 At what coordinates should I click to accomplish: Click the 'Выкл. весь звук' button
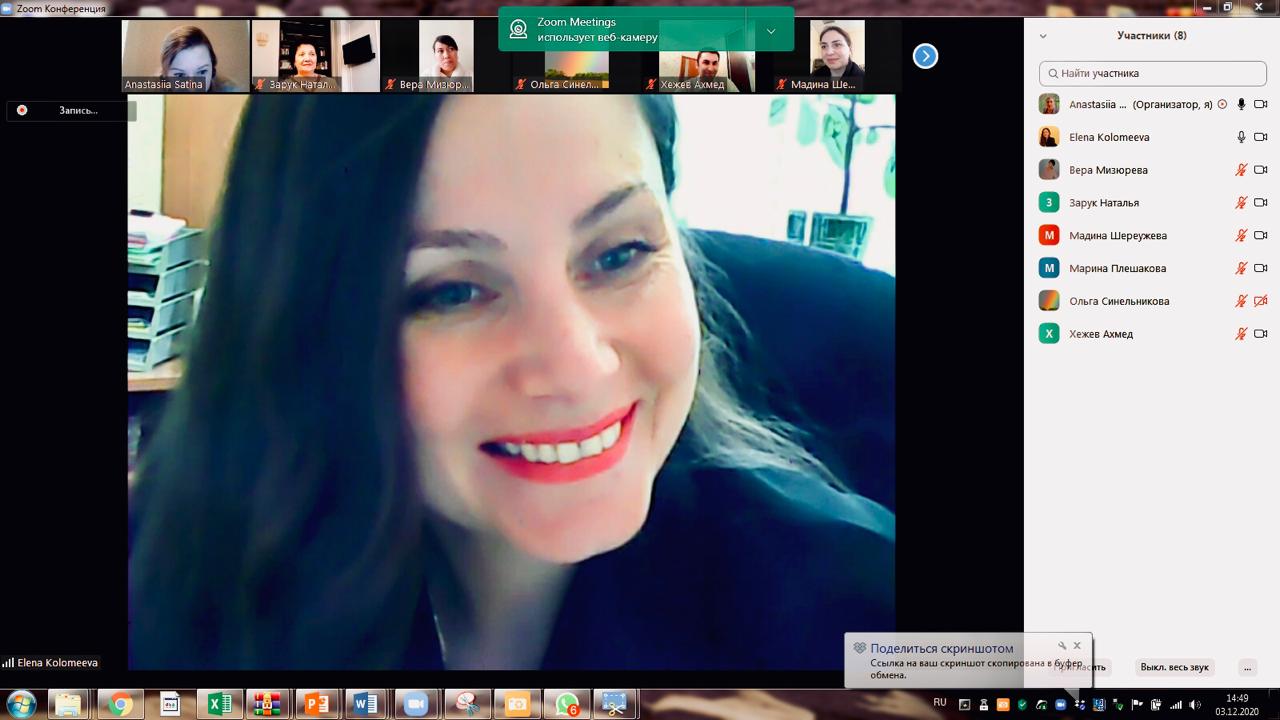pos(1174,667)
